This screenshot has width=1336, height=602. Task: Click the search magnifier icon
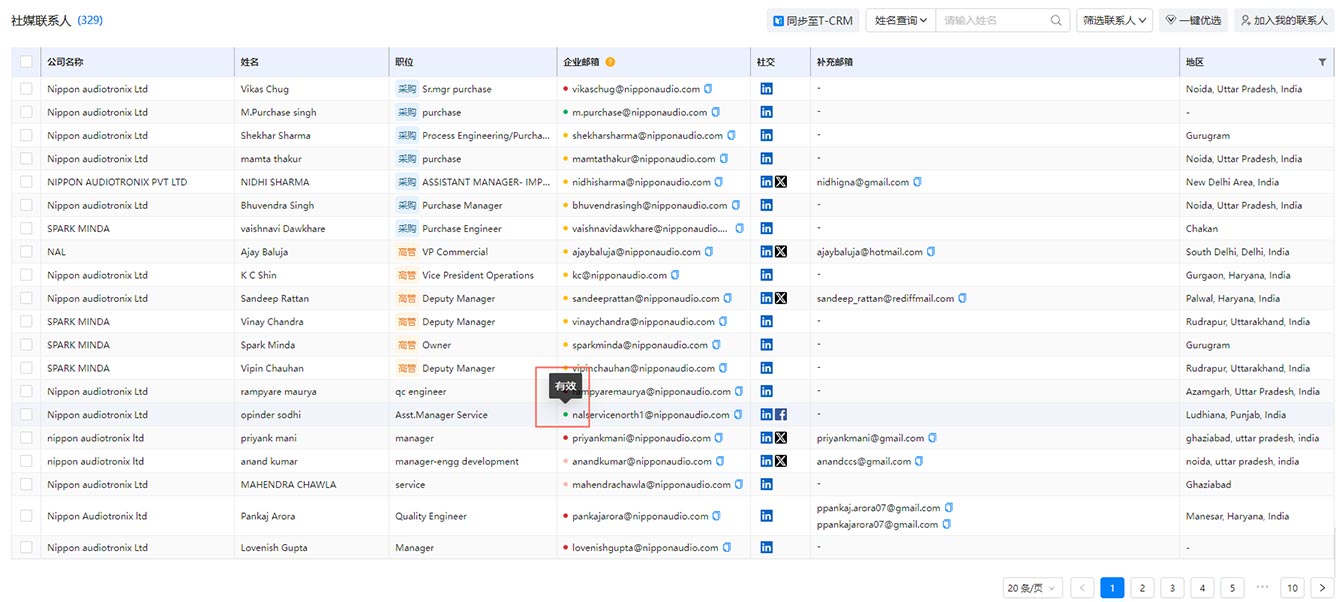1056,20
